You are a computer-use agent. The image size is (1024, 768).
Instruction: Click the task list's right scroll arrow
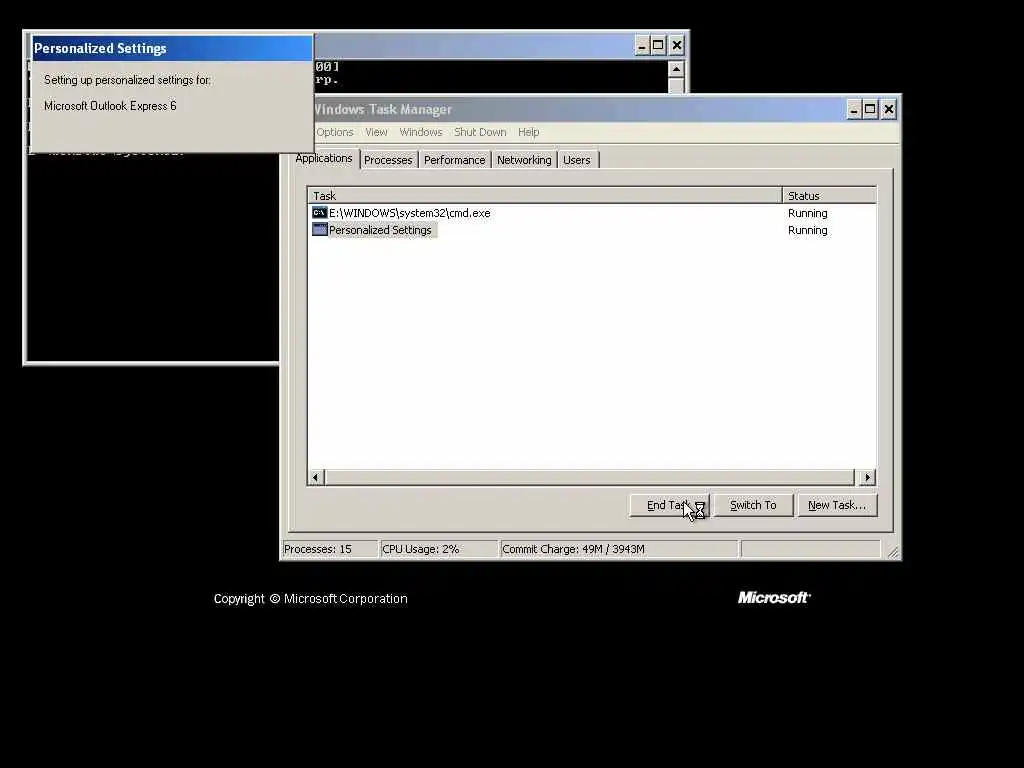click(867, 477)
